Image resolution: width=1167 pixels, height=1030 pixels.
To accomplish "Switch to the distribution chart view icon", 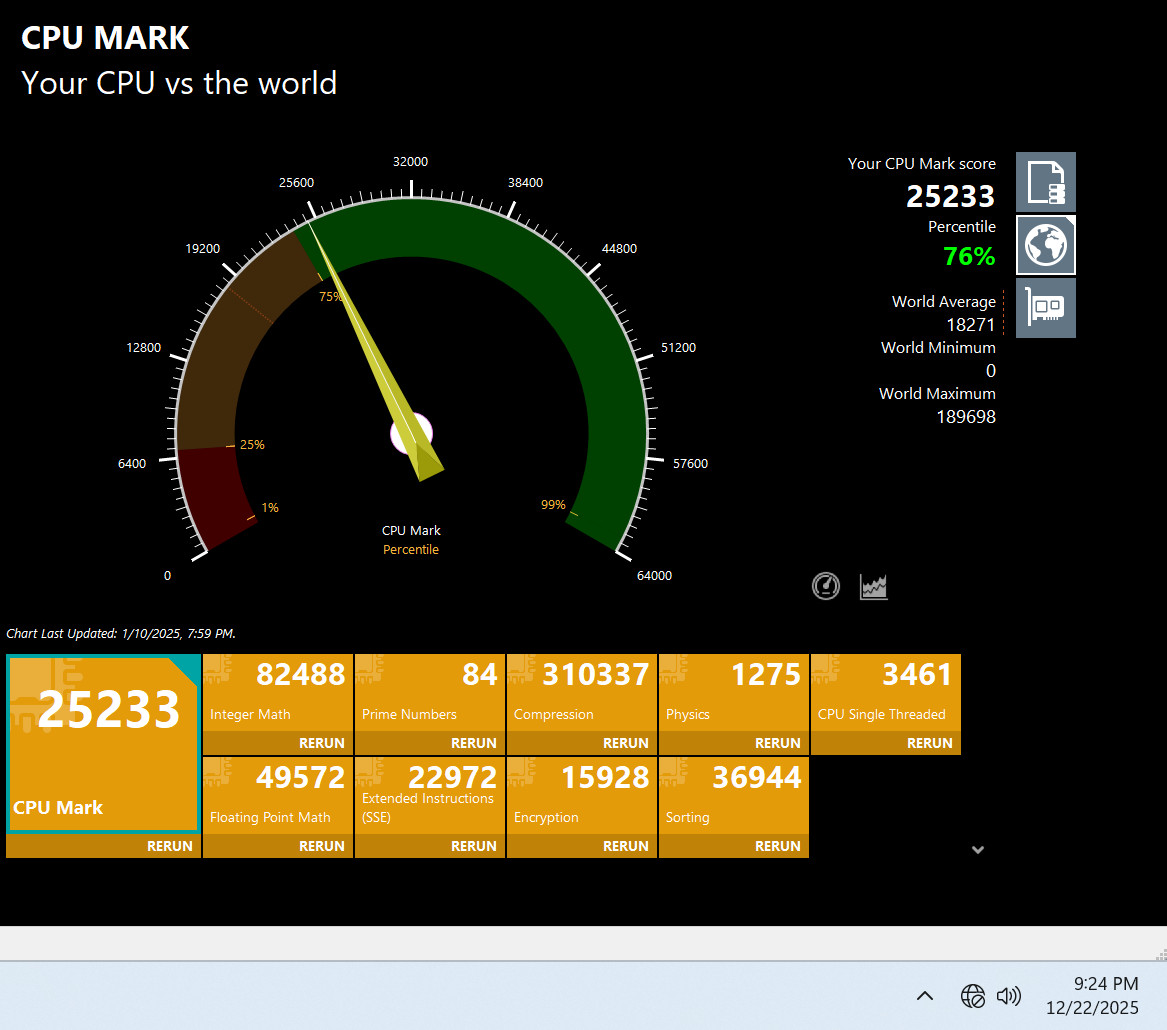I will [874, 586].
